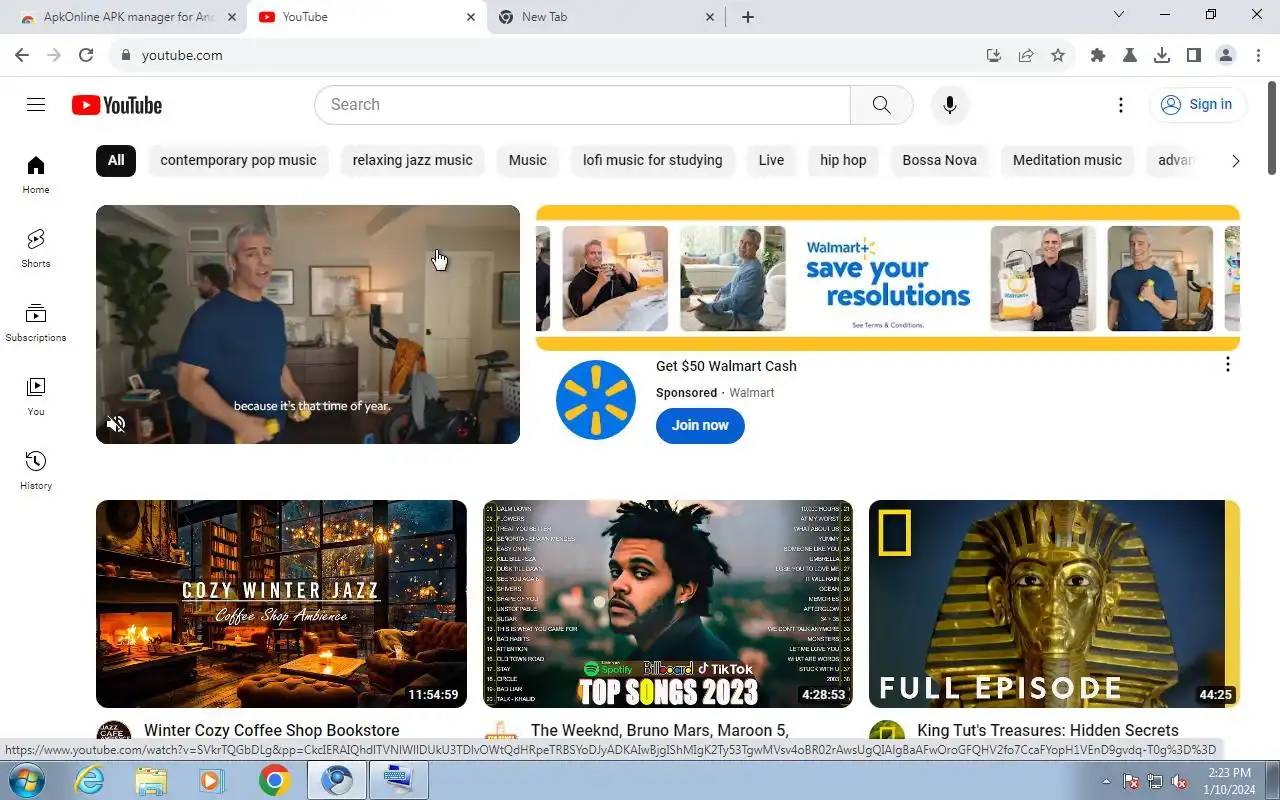Toggle Chrome side panel

[1194, 55]
